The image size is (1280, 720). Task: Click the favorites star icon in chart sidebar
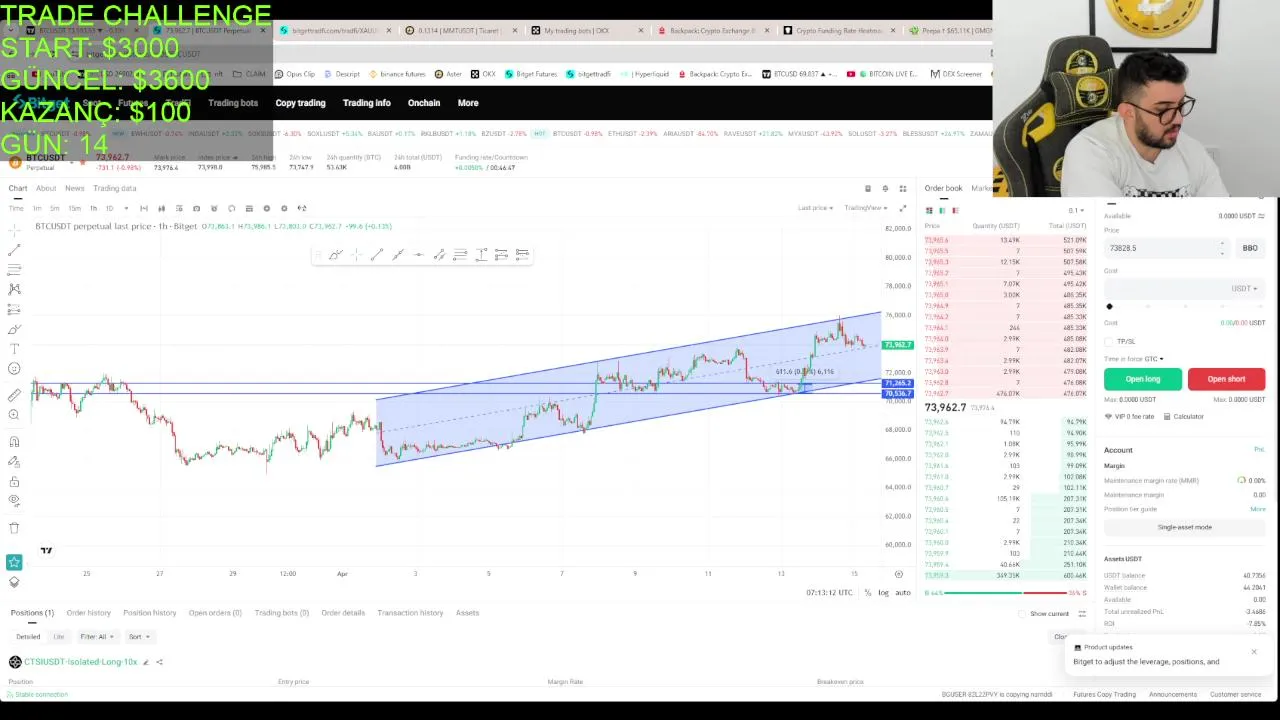[x=14, y=563]
